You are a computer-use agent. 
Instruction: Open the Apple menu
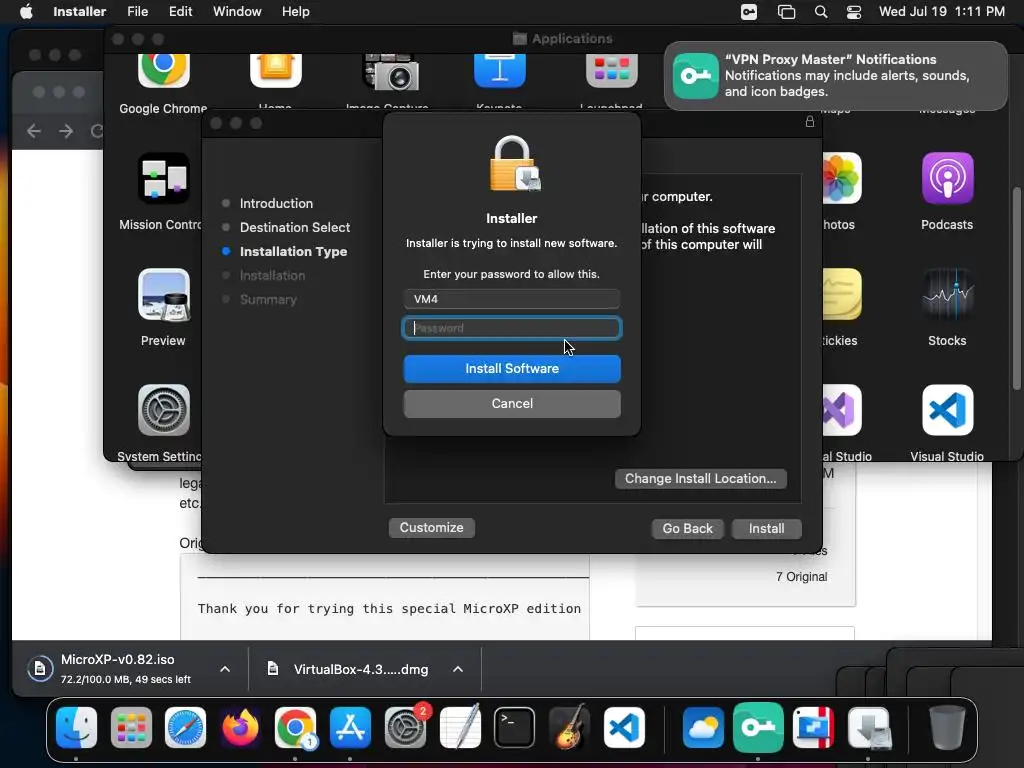pyautogui.click(x=26, y=12)
